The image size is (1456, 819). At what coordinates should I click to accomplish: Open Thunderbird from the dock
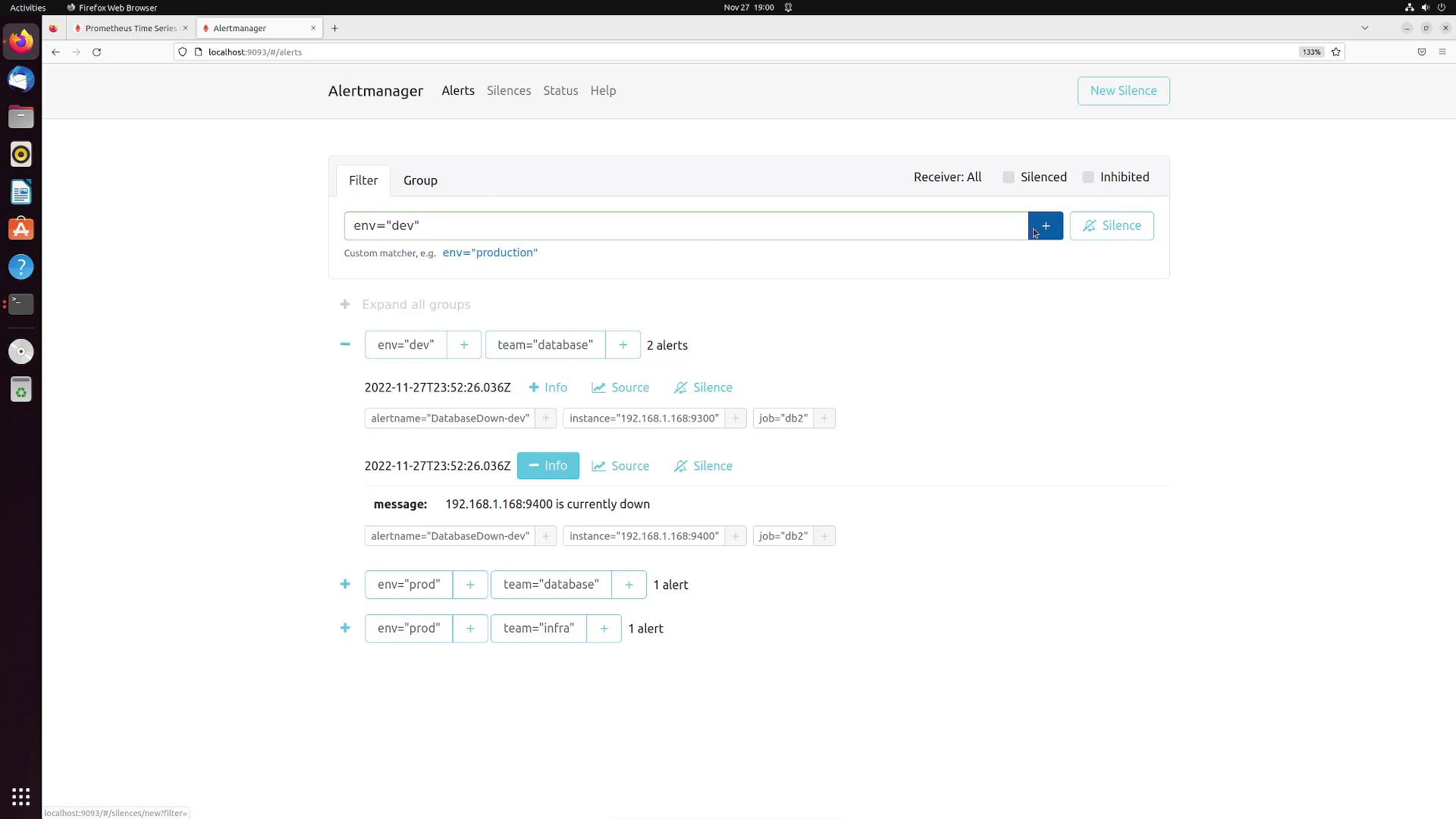21,80
